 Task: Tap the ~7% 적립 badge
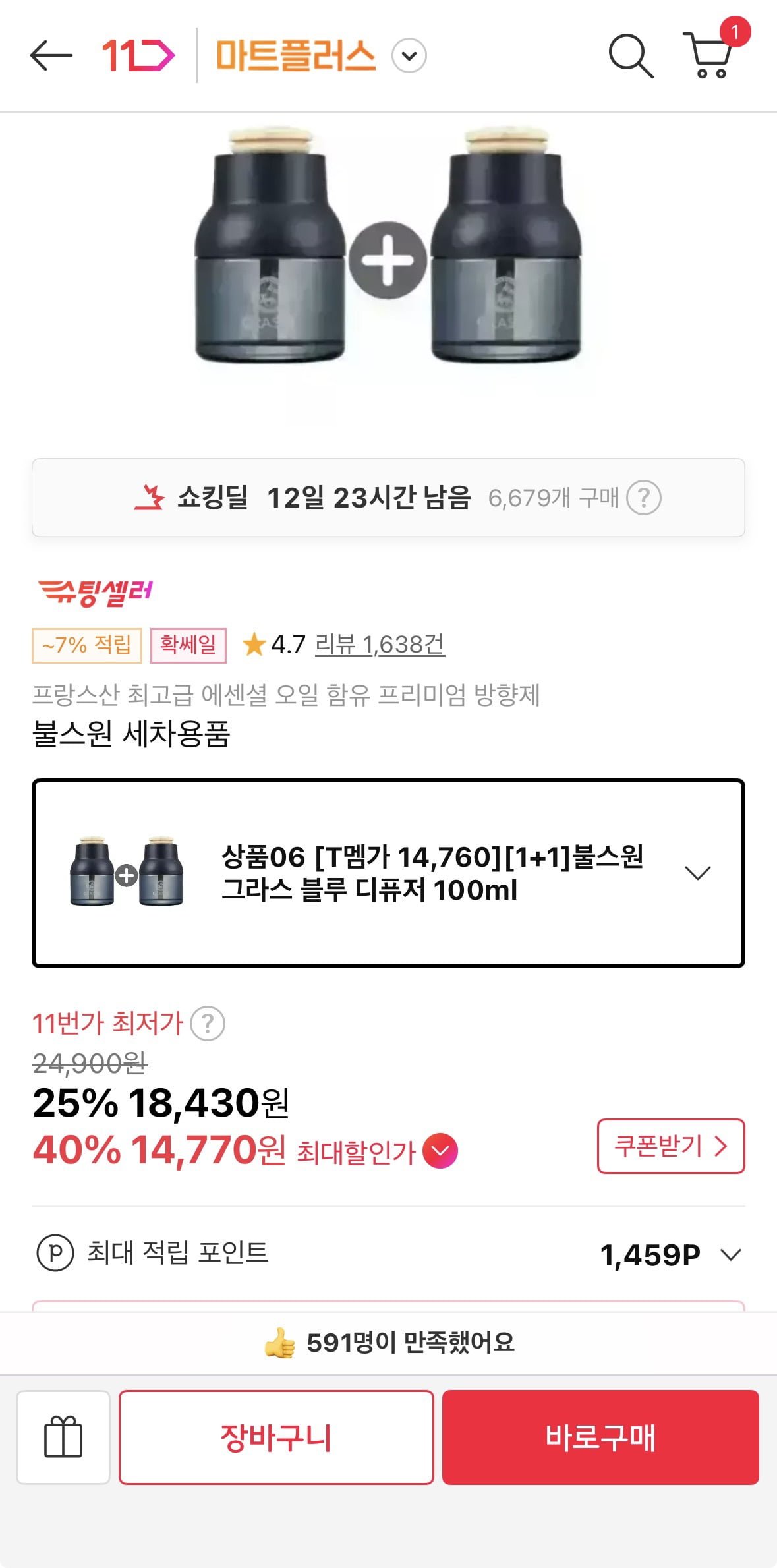[86, 645]
